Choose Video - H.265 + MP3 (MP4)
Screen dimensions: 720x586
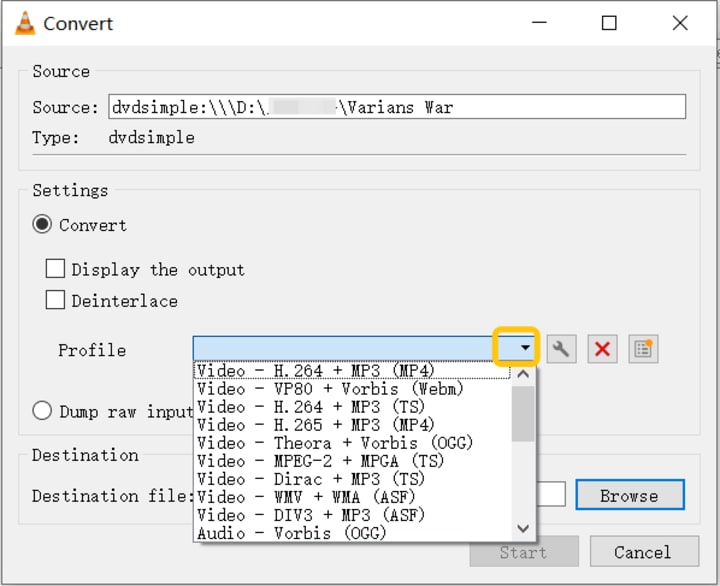click(352, 425)
